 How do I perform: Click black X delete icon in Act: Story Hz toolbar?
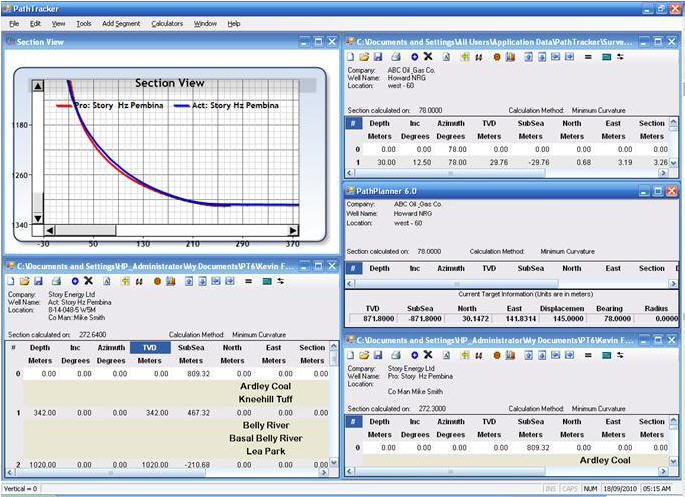(x=88, y=281)
